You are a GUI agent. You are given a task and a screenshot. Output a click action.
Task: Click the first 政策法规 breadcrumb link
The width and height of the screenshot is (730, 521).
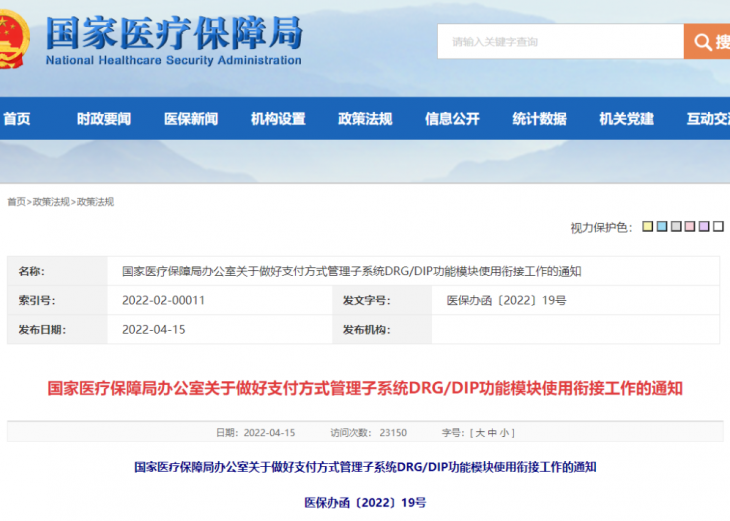(x=51, y=202)
